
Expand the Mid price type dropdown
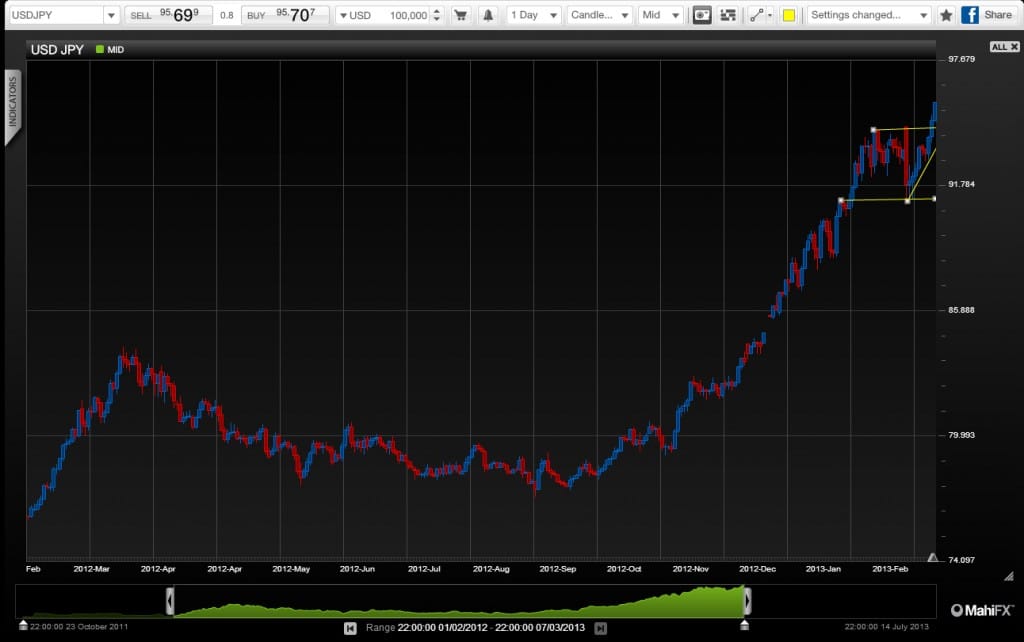tap(661, 15)
